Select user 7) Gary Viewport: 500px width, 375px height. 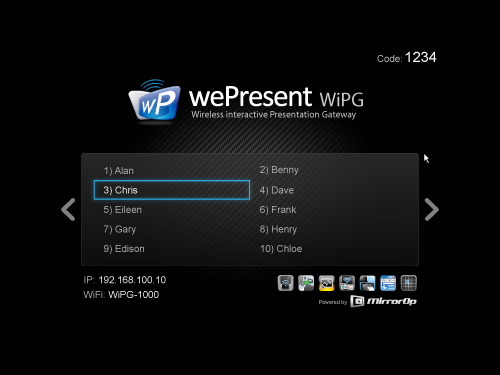point(120,229)
